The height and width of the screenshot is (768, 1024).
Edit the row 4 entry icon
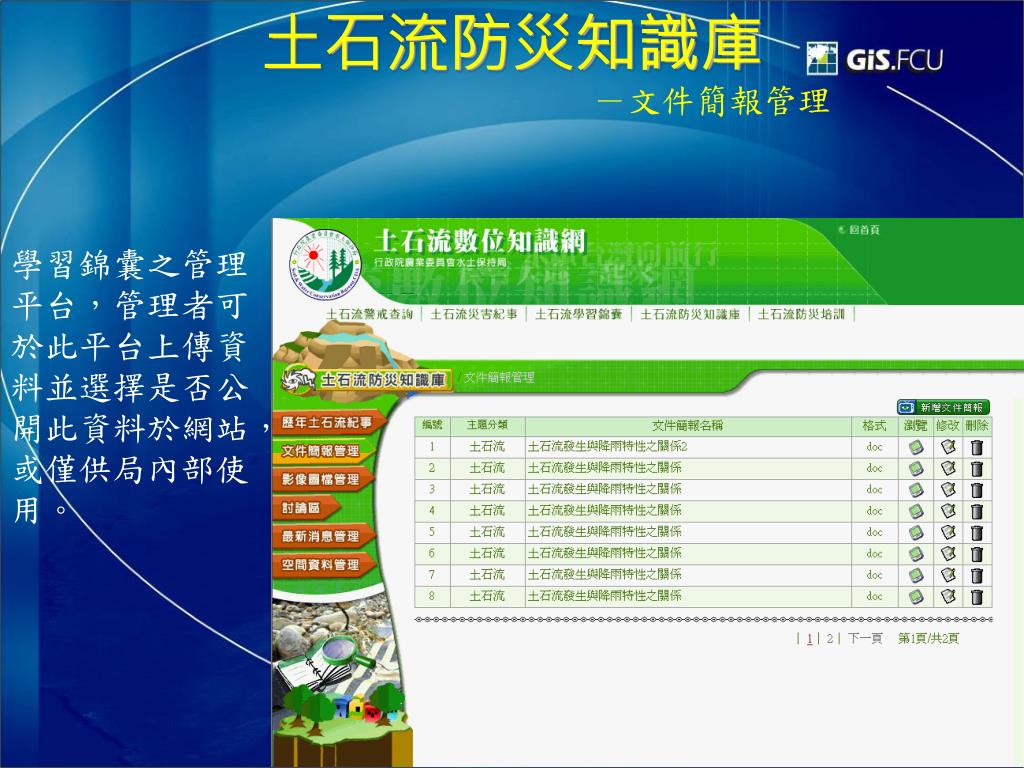point(948,511)
